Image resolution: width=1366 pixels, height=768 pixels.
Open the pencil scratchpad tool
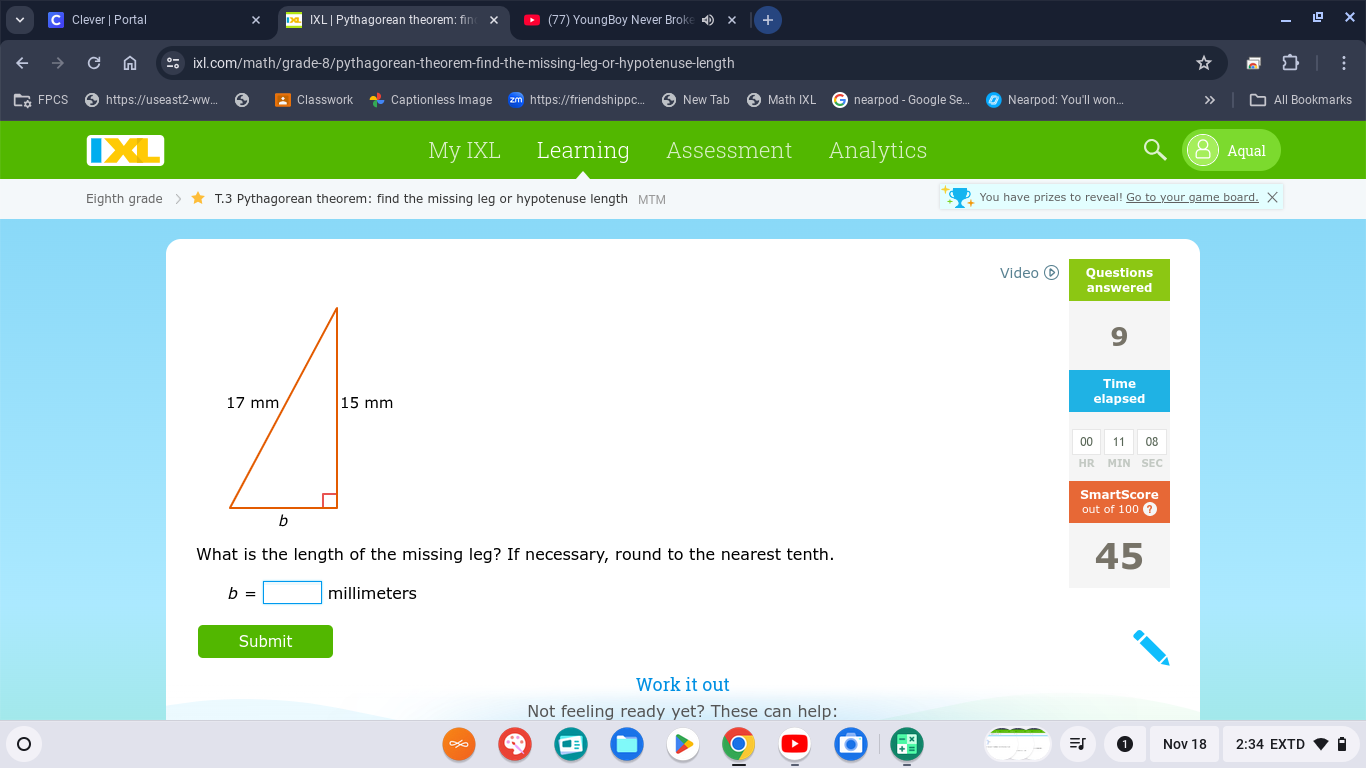tap(1151, 647)
